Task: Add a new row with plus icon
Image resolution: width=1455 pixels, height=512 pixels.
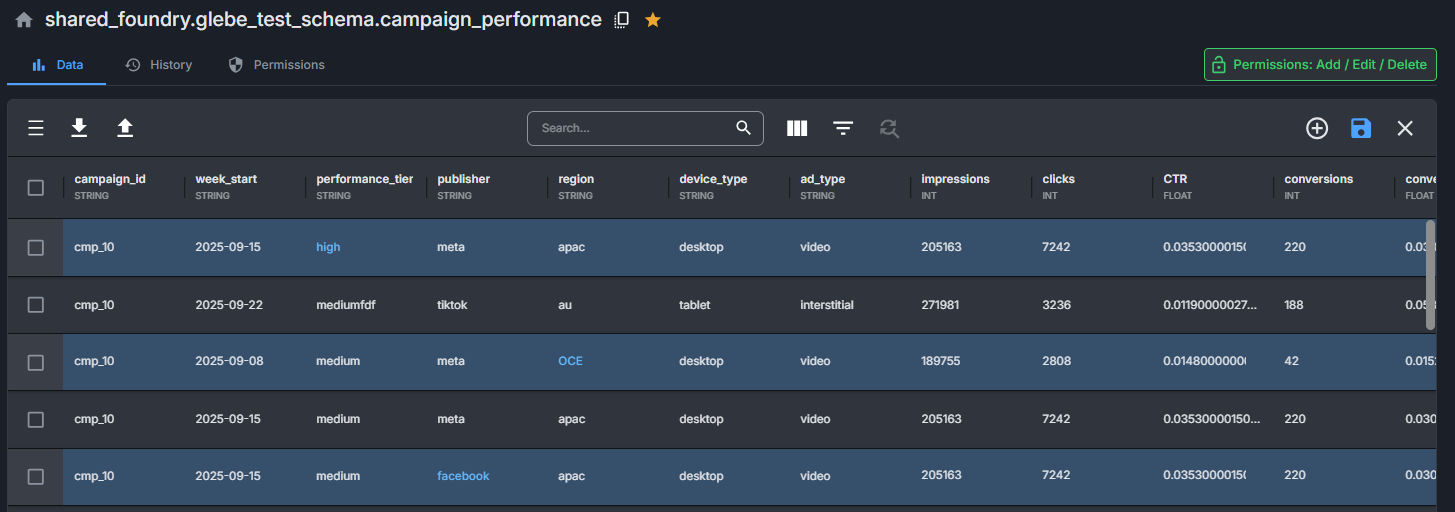Action: [1317, 128]
